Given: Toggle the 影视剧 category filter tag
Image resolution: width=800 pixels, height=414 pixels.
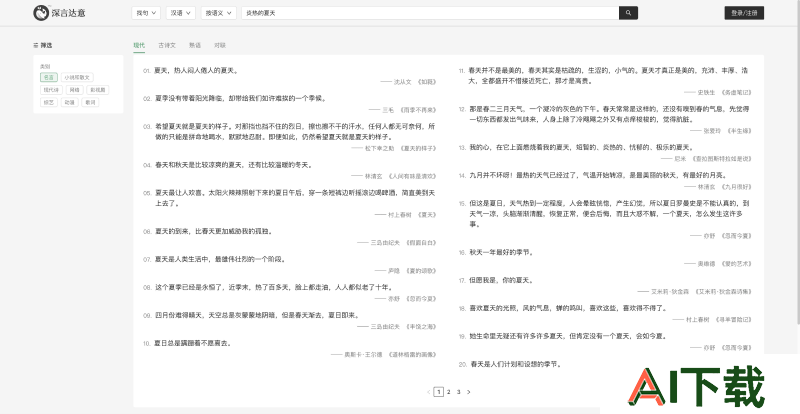Looking at the screenshot, I should 97,90.
